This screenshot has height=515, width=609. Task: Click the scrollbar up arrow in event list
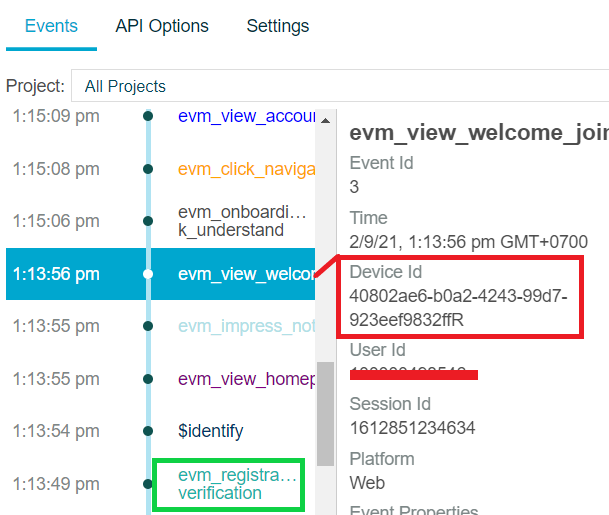point(325,121)
